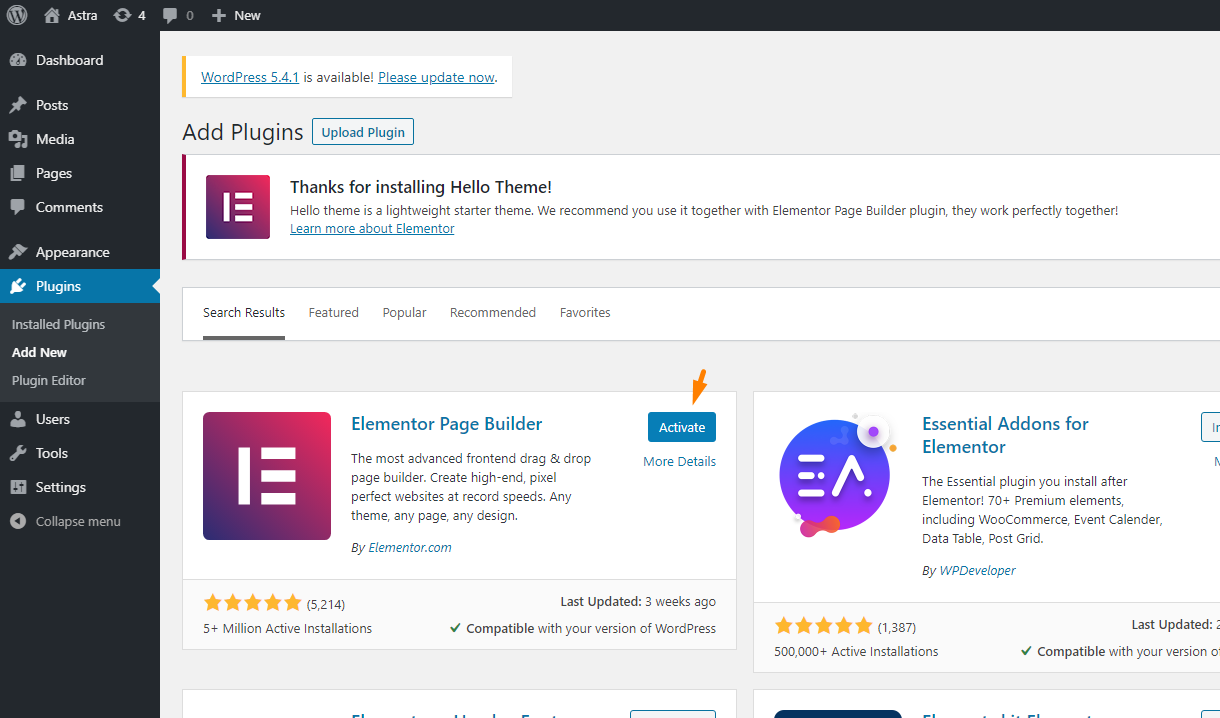The width and height of the screenshot is (1220, 718).
Task: Open the Dashboard menu
Action: [80, 60]
